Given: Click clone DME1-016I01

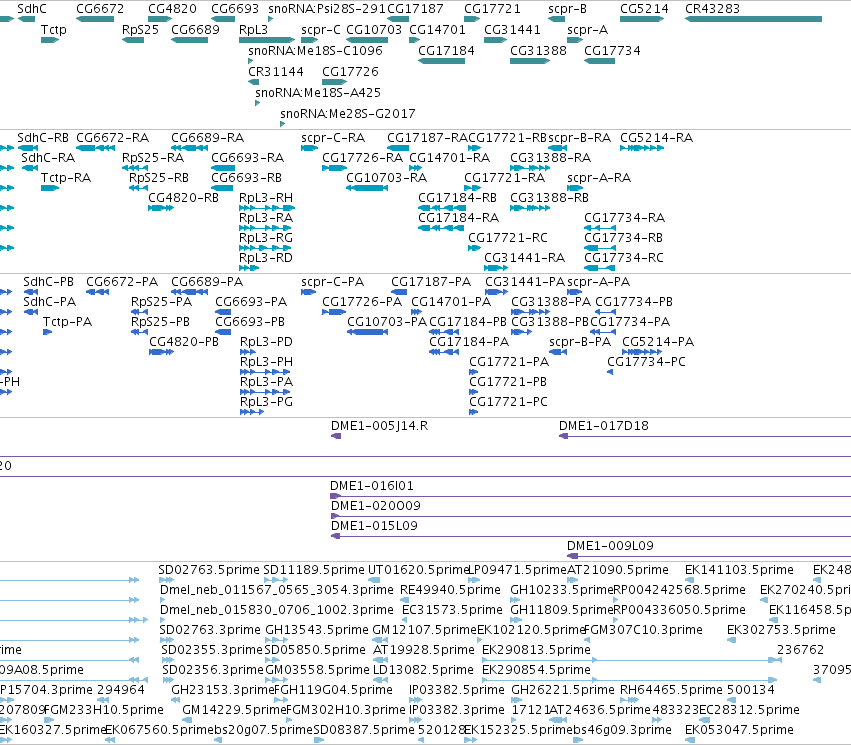Looking at the screenshot, I should (372, 486).
